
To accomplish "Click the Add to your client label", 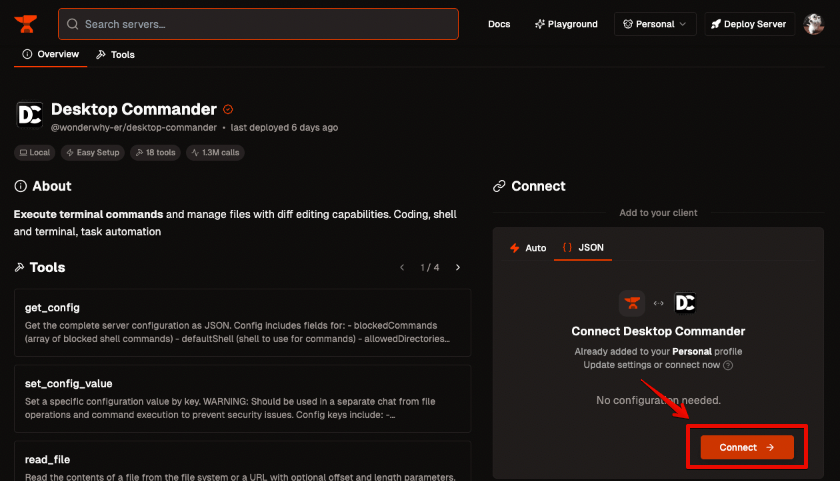I will (x=658, y=213).
